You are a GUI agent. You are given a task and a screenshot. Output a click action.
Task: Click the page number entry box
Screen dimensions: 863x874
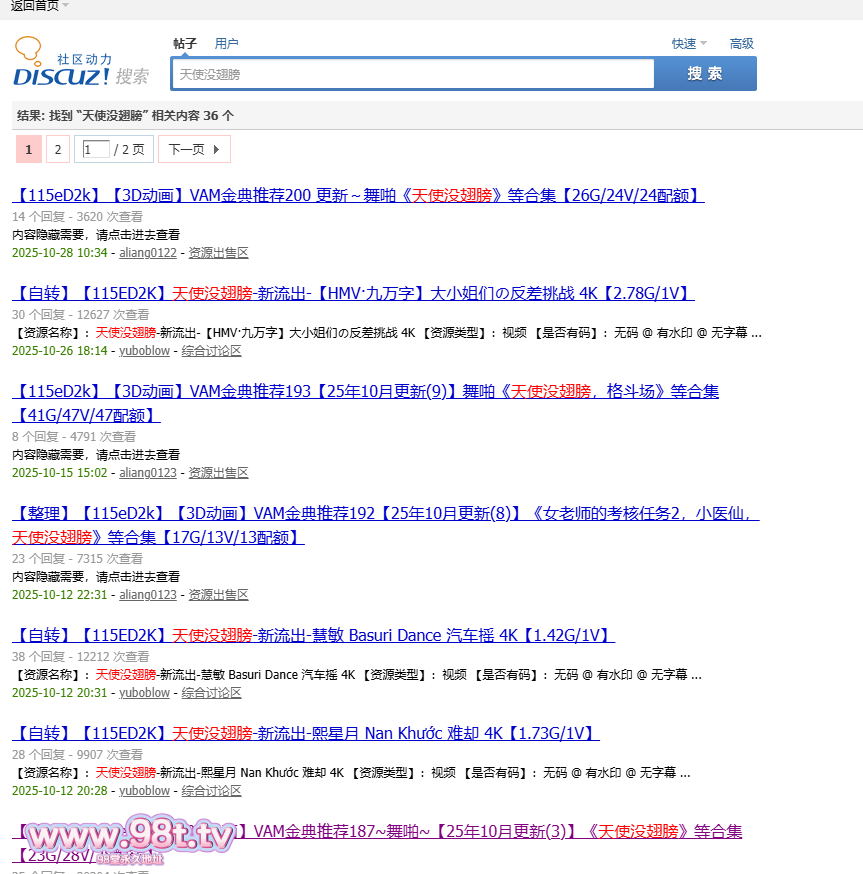tap(96, 149)
